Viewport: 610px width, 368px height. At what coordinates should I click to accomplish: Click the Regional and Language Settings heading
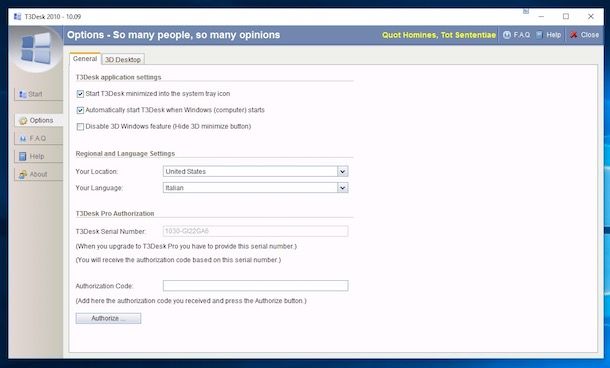point(125,154)
